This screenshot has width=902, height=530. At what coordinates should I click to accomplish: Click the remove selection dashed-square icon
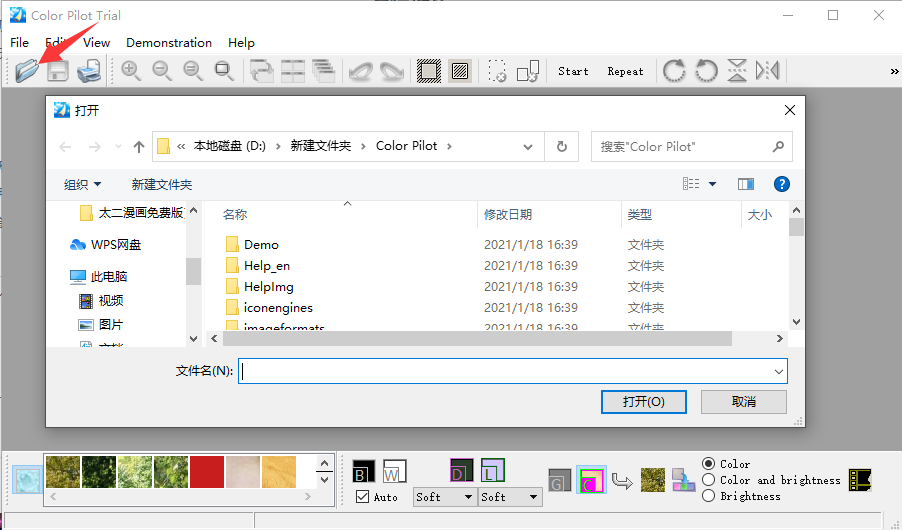[x=497, y=71]
